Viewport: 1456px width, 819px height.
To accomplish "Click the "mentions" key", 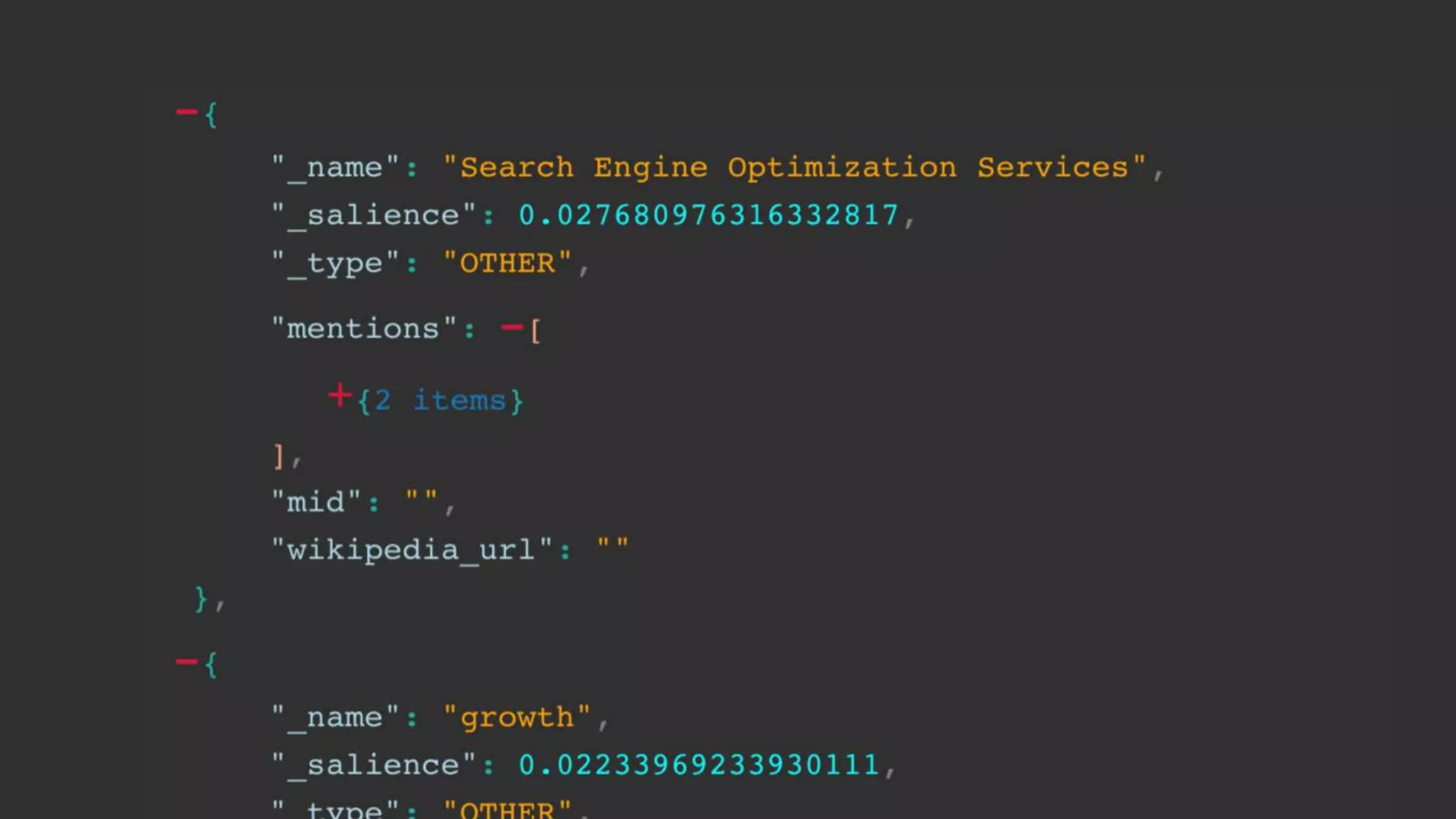I will 363,329.
